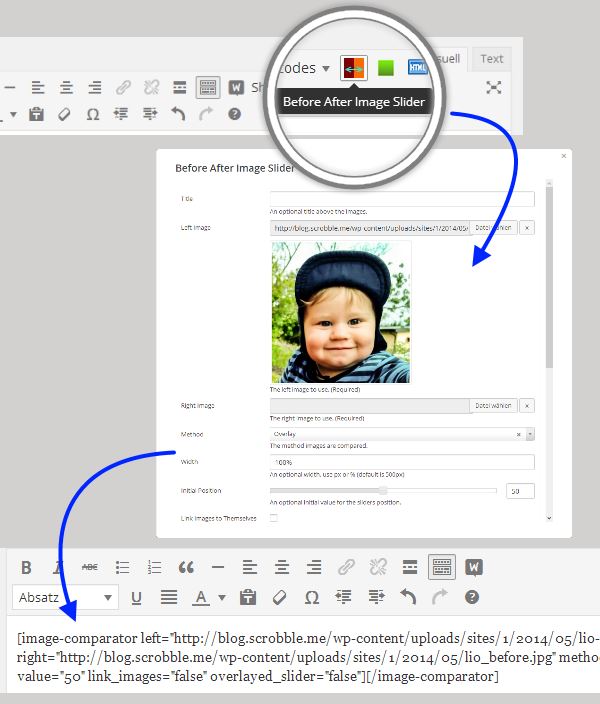Click the baby photo preview thumbnail

click(341, 312)
